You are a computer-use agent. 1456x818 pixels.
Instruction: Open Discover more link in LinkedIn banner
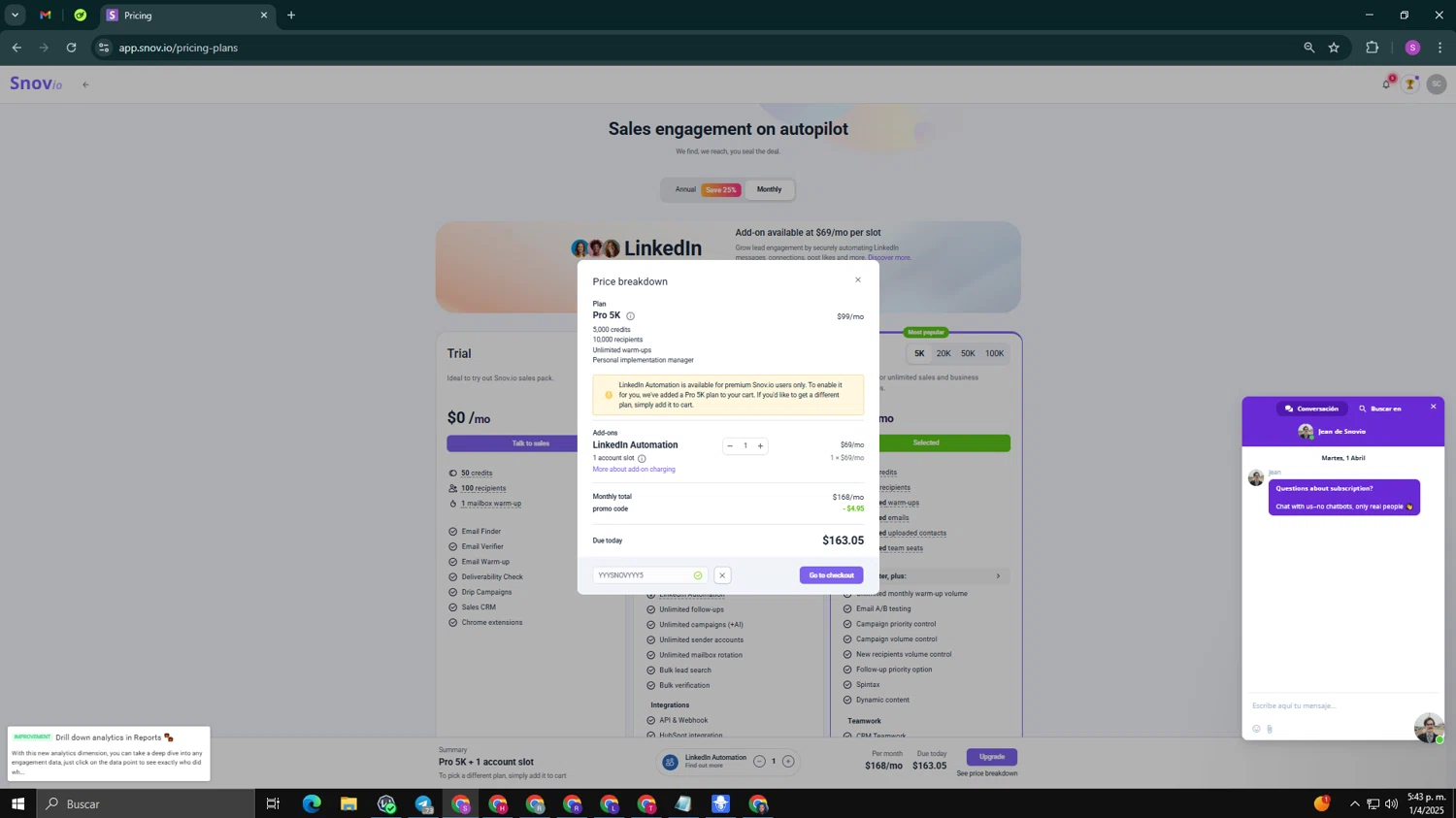tap(889, 258)
